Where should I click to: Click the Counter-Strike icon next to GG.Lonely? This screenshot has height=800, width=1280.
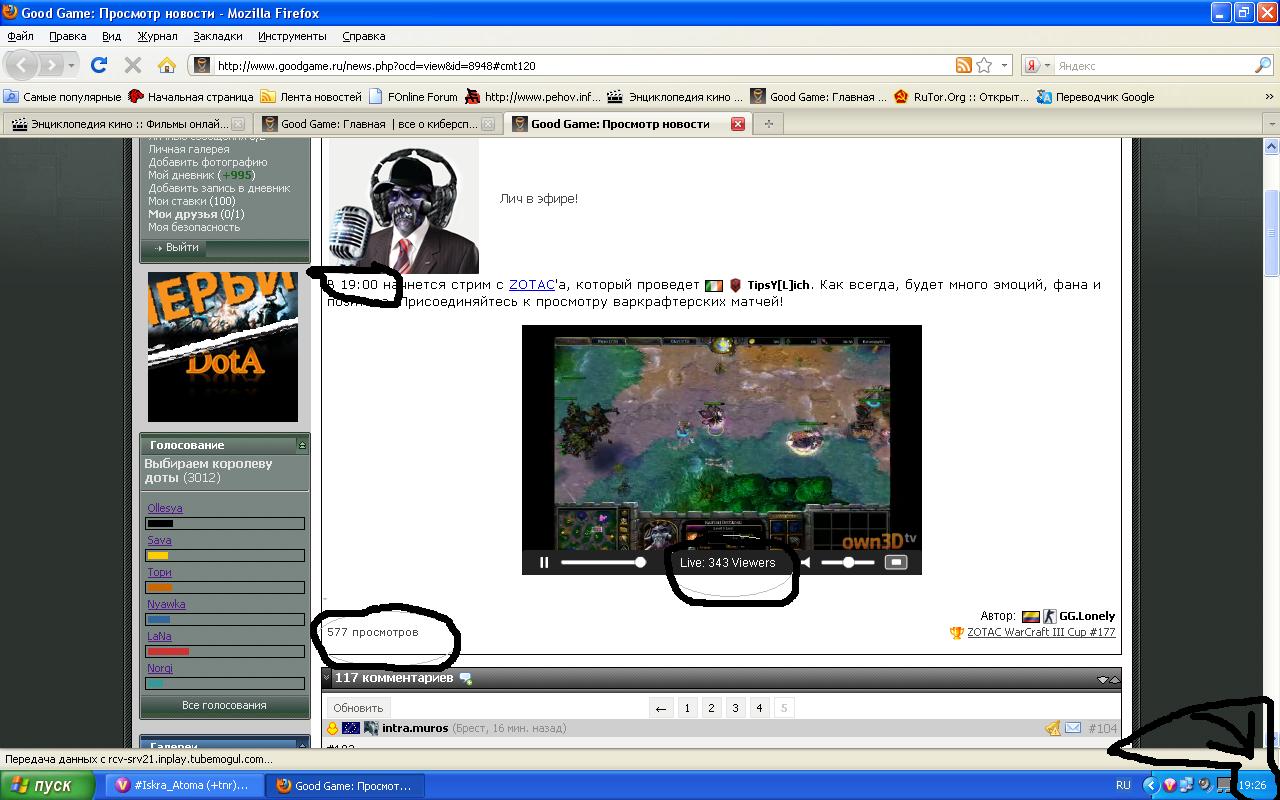click(x=1049, y=616)
